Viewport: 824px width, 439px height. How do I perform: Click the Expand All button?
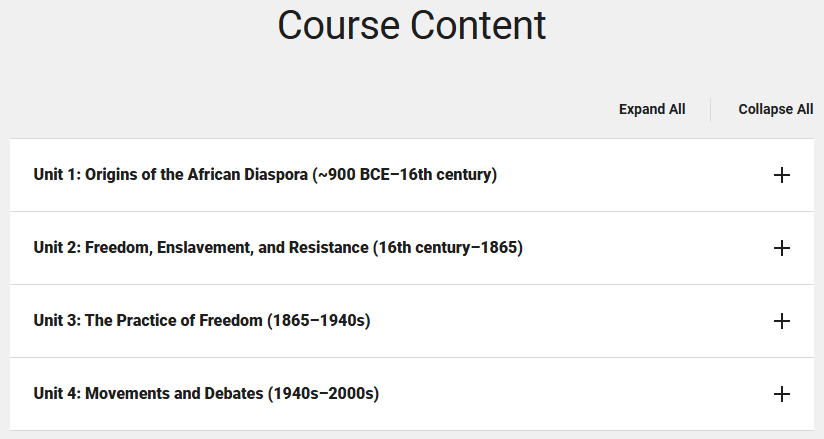click(652, 109)
